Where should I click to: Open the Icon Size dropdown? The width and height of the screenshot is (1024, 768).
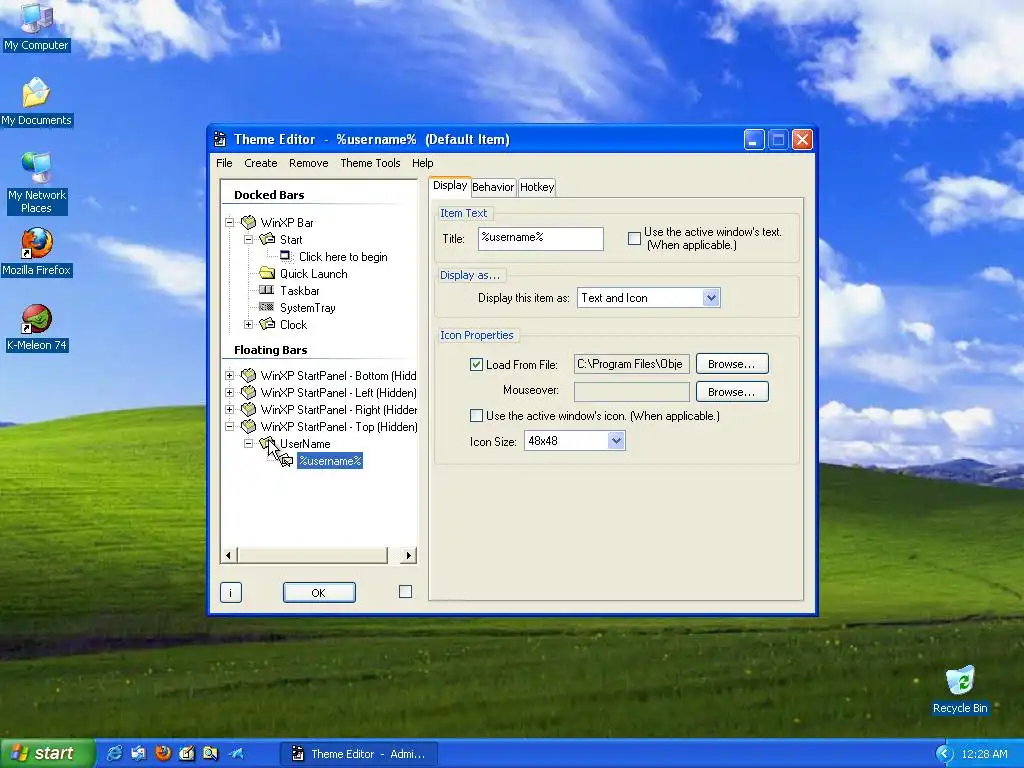[616, 441]
